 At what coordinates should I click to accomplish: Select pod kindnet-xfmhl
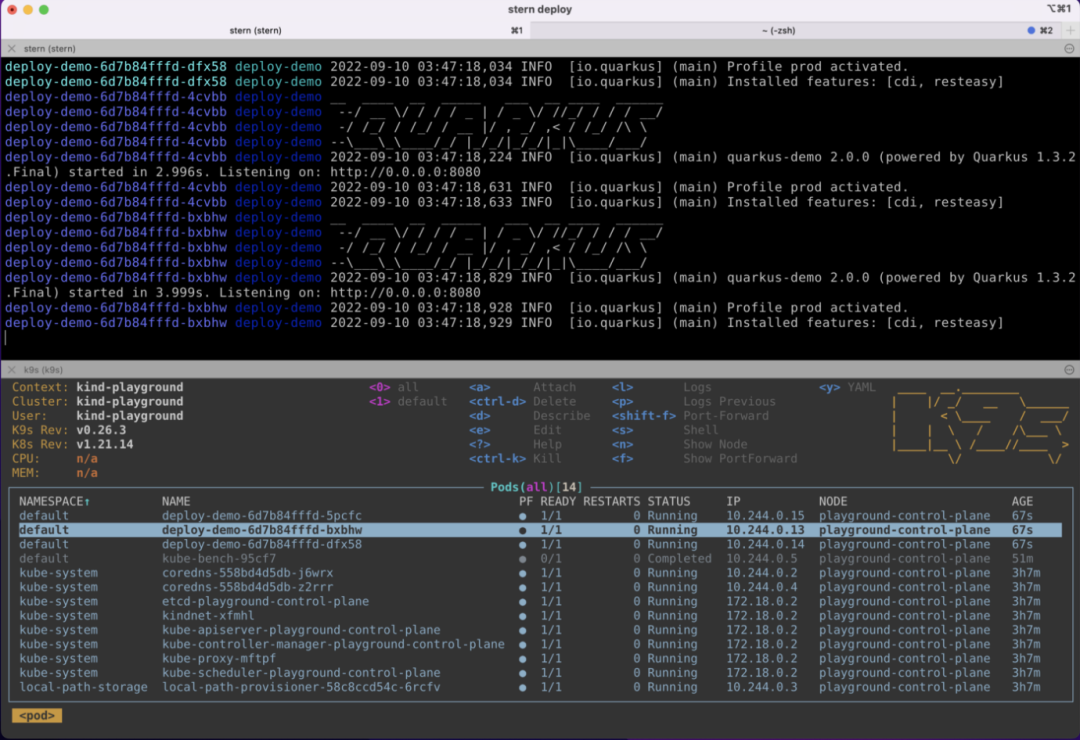pos(540,616)
